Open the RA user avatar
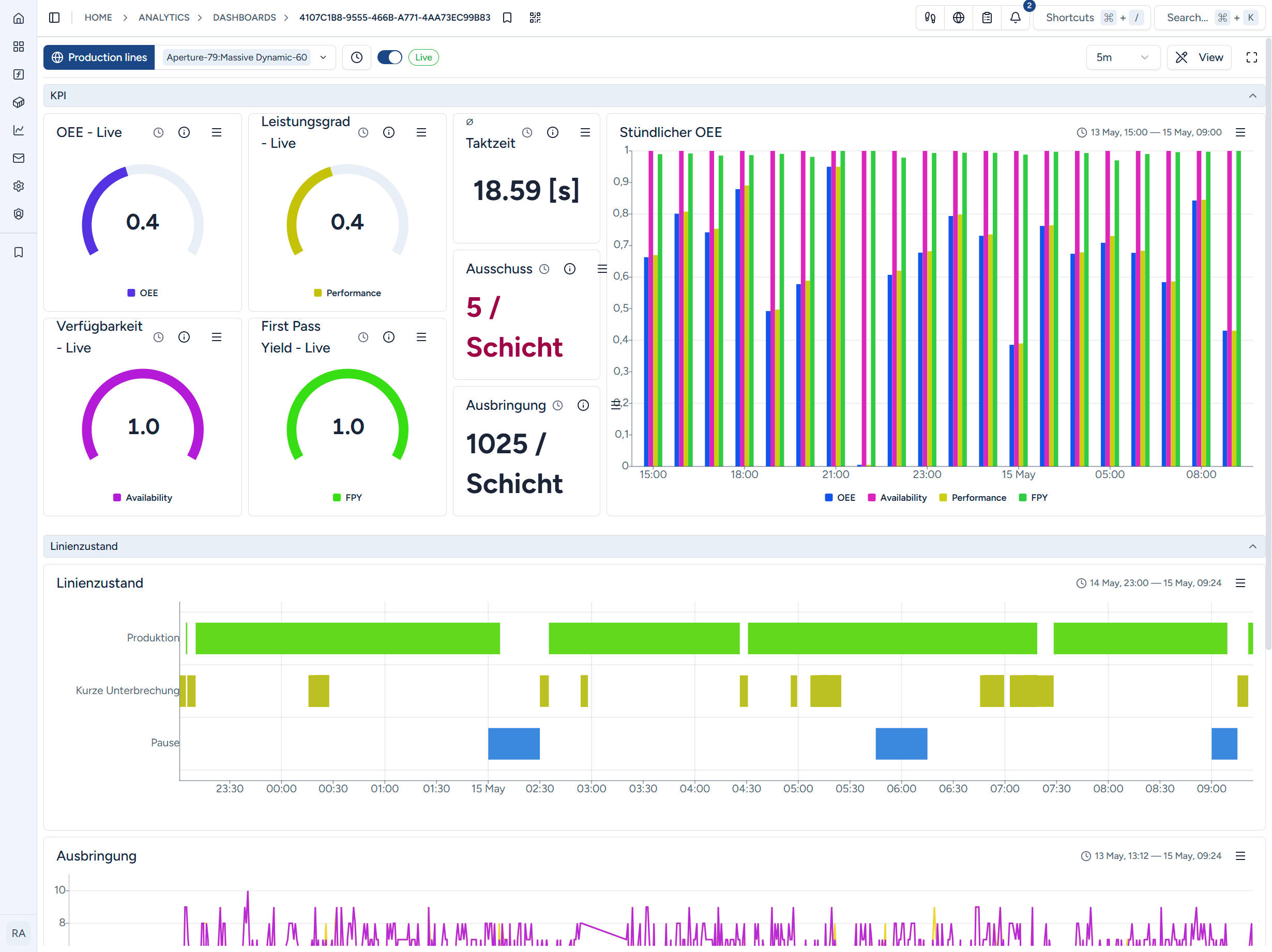The width and height of the screenshot is (1272, 952). pos(19,933)
